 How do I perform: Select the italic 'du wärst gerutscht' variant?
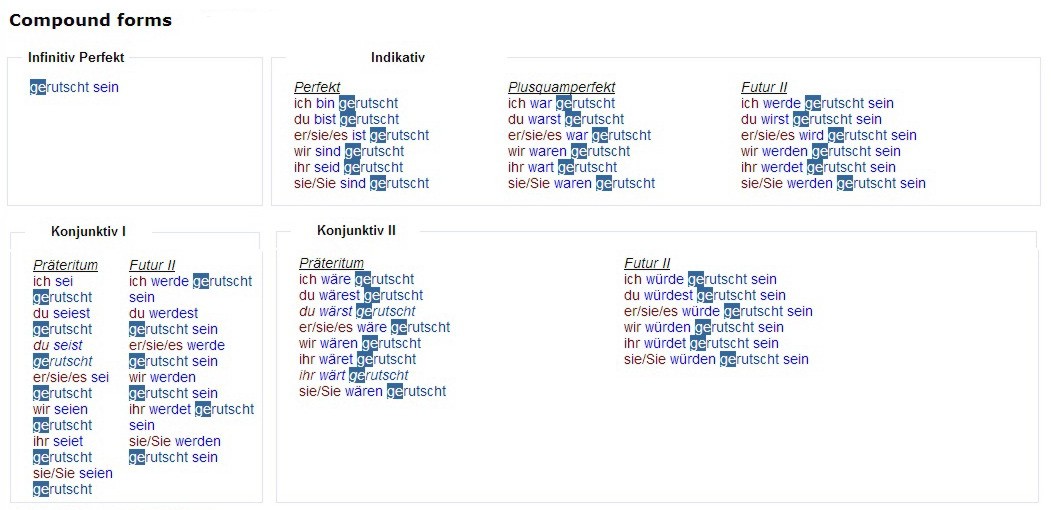tap(357, 312)
